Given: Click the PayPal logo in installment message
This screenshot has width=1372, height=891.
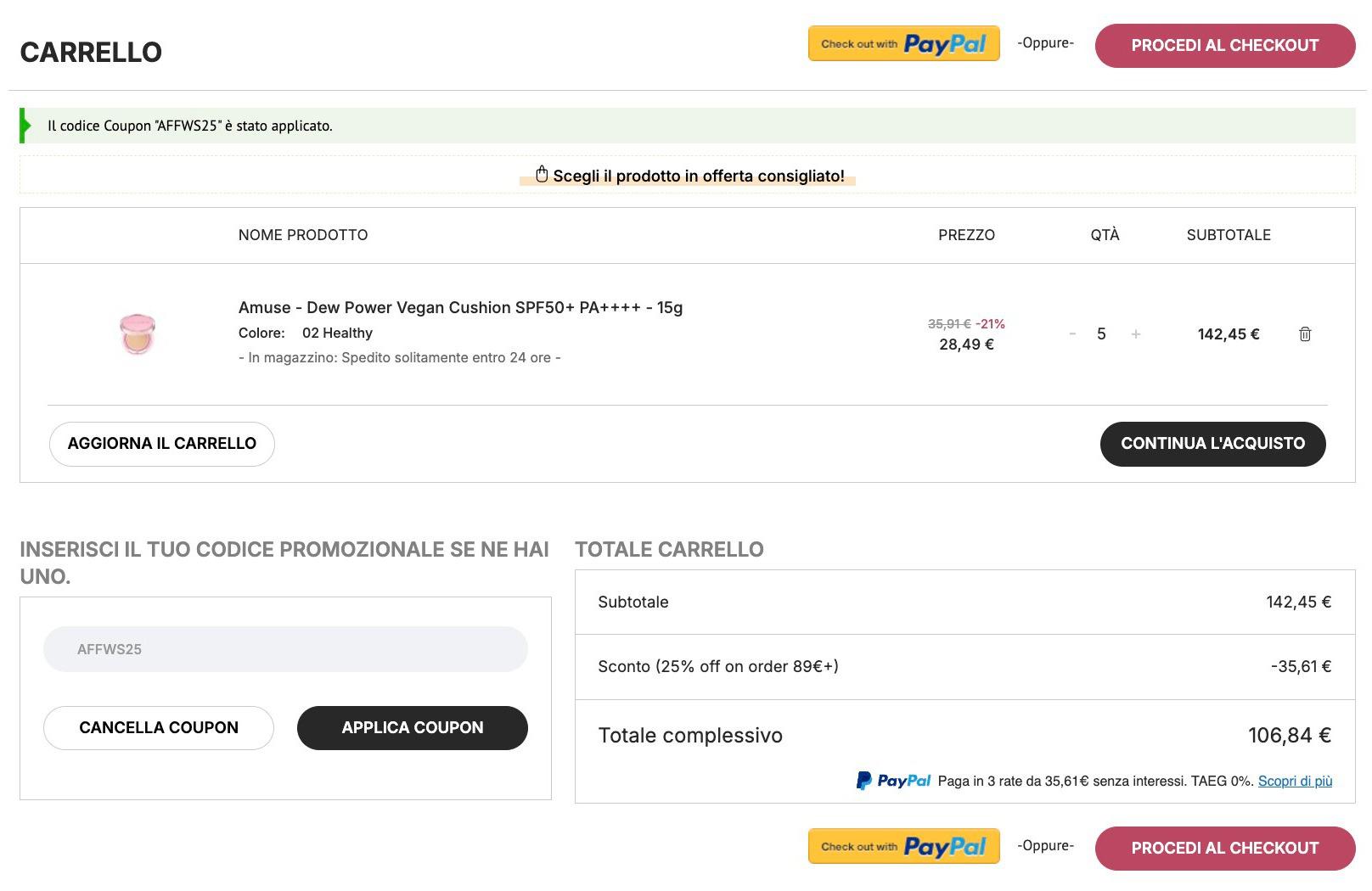Looking at the screenshot, I should click(893, 781).
